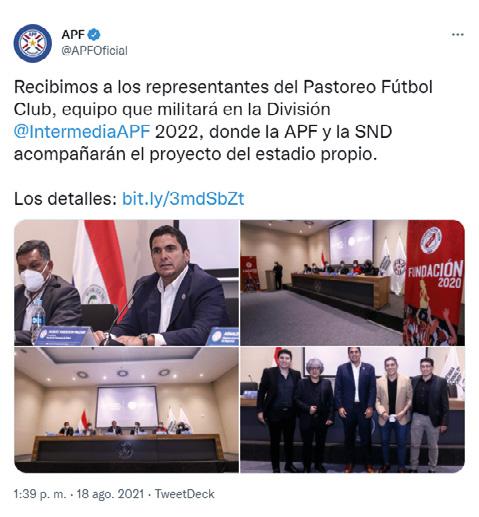Screen dimensions: 479x517
Task: Click the tweet text mentioning Pastoreo Fútbol Club
Action: click(223, 120)
